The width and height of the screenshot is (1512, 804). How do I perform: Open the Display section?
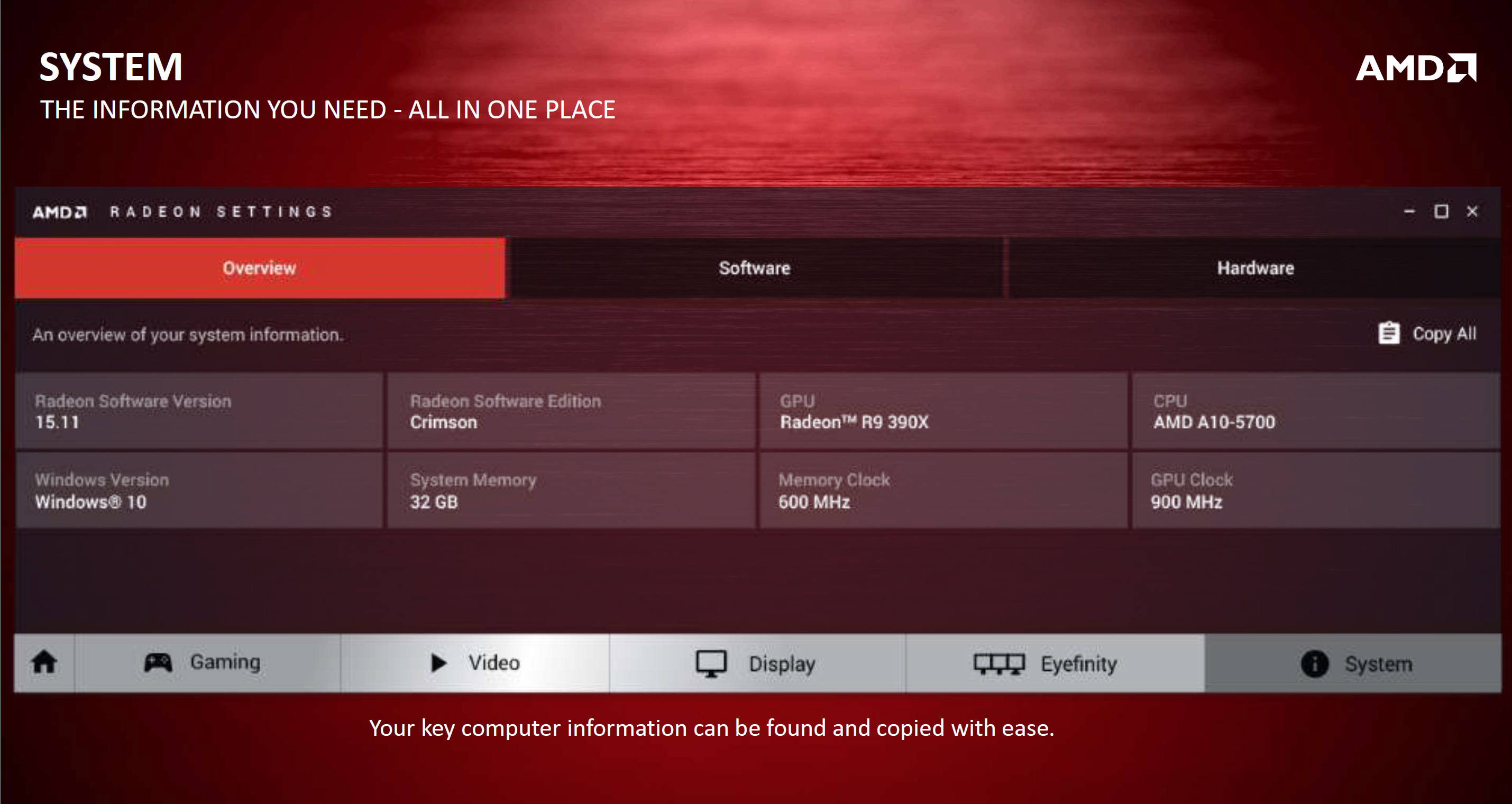pyautogui.click(x=757, y=663)
